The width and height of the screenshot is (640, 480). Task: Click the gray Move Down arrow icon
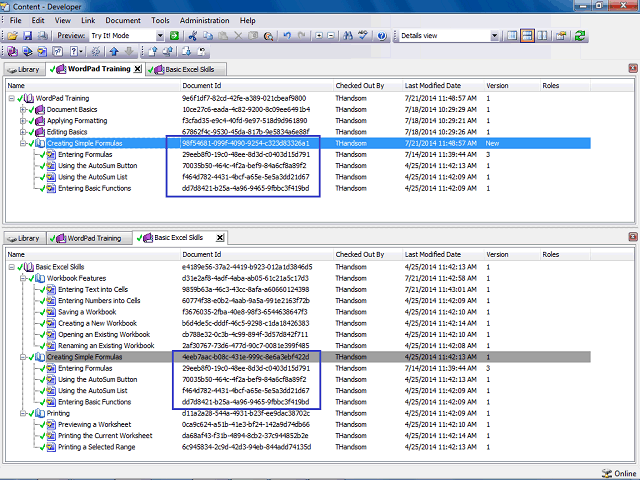click(129, 51)
